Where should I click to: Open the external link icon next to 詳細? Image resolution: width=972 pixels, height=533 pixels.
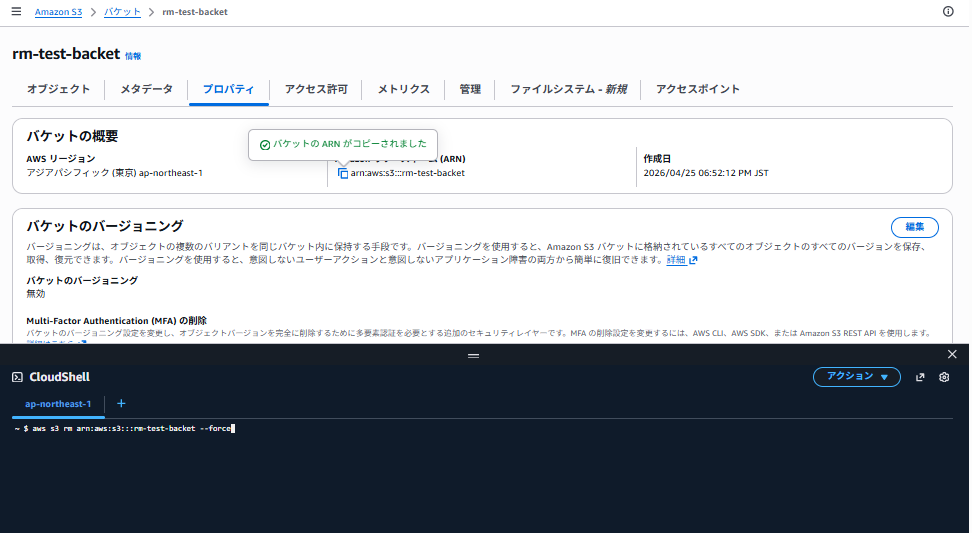(x=693, y=260)
